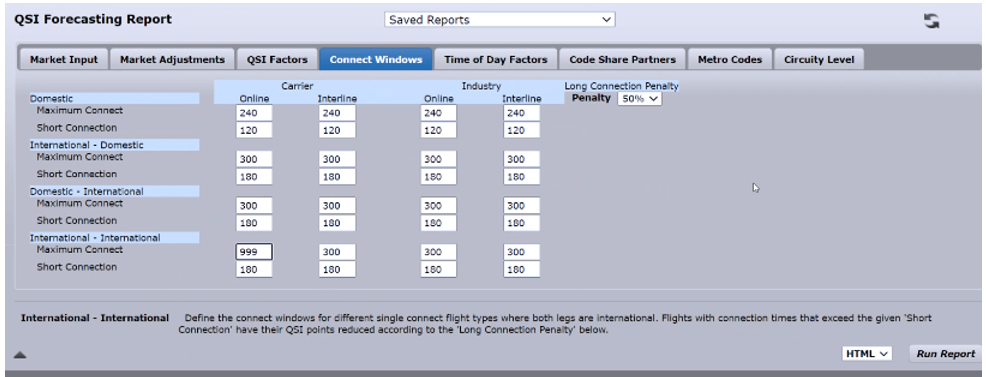Click International-Domestic Short Connection Industry Online field
The image size is (986, 377).
[x=438, y=177]
